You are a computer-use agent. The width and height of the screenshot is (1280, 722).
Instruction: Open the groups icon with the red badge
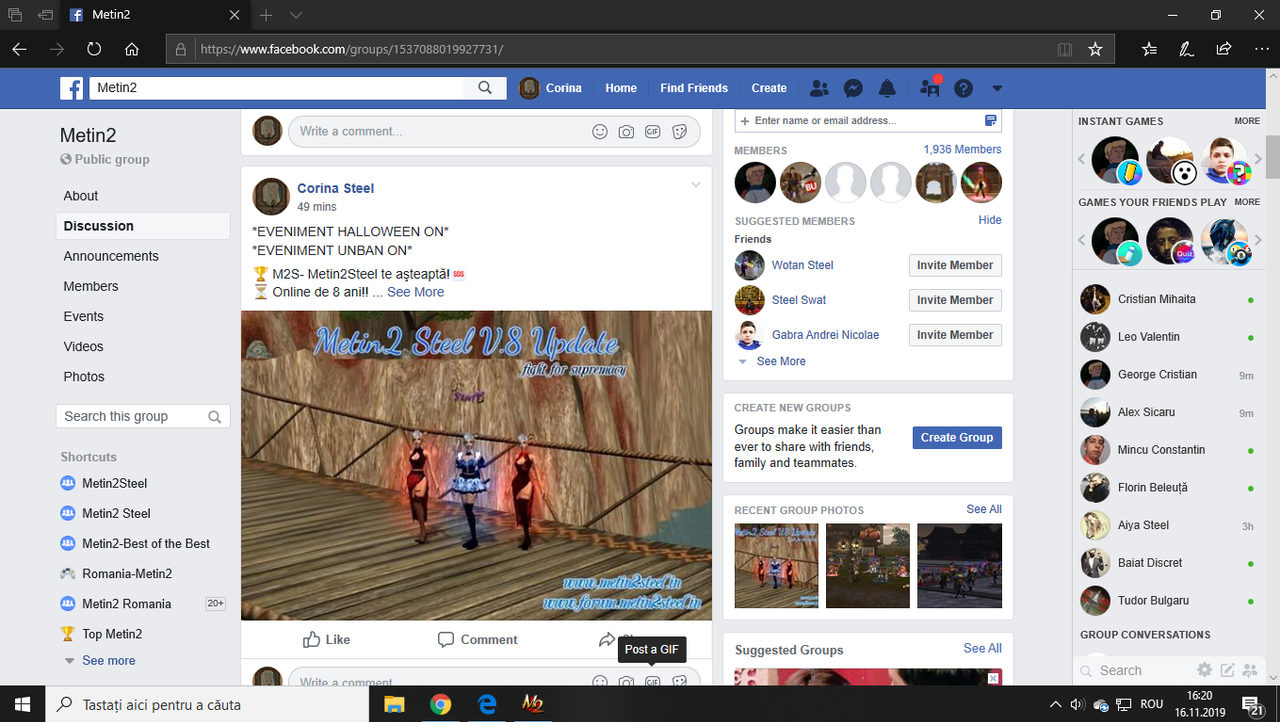[x=930, y=88]
